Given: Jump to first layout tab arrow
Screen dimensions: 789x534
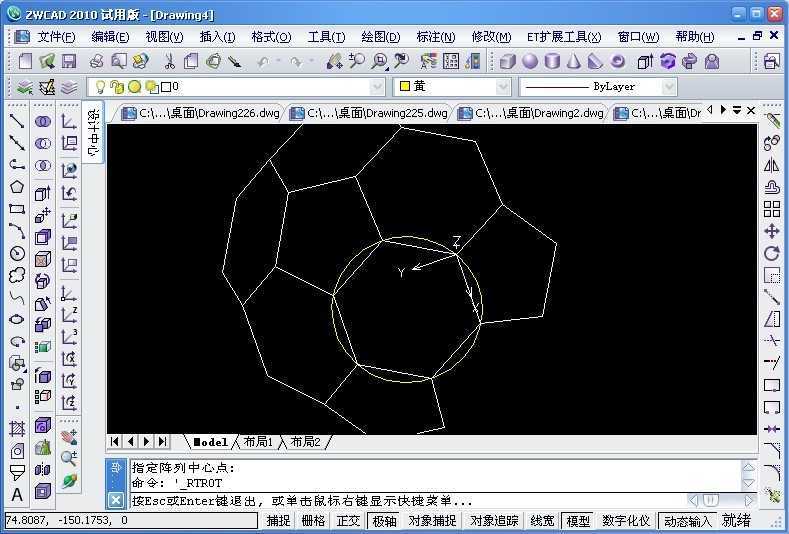Looking at the screenshot, I should pos(115,441).
